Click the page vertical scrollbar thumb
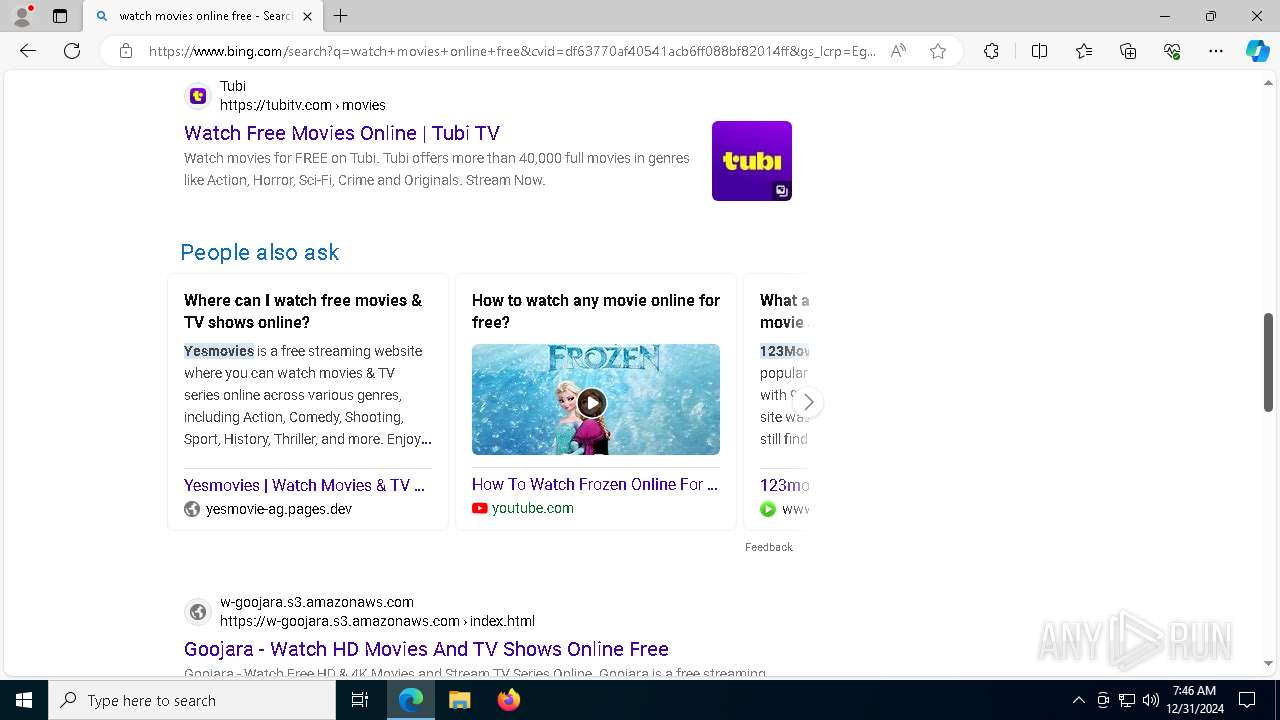Screen dimensions: 1280x720 (x=1268, y=362)
